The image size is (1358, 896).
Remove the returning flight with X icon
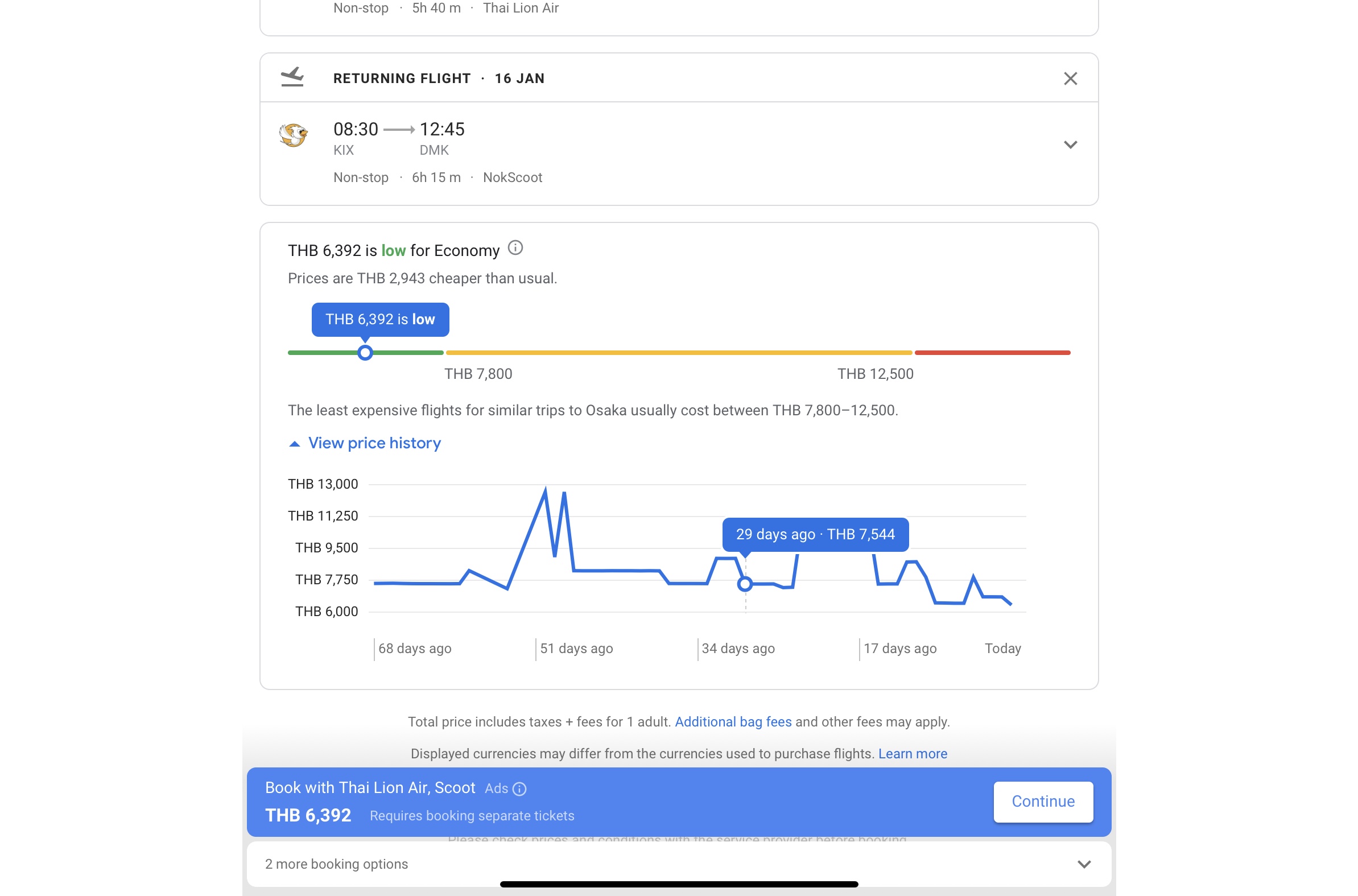coord(1070,79)
